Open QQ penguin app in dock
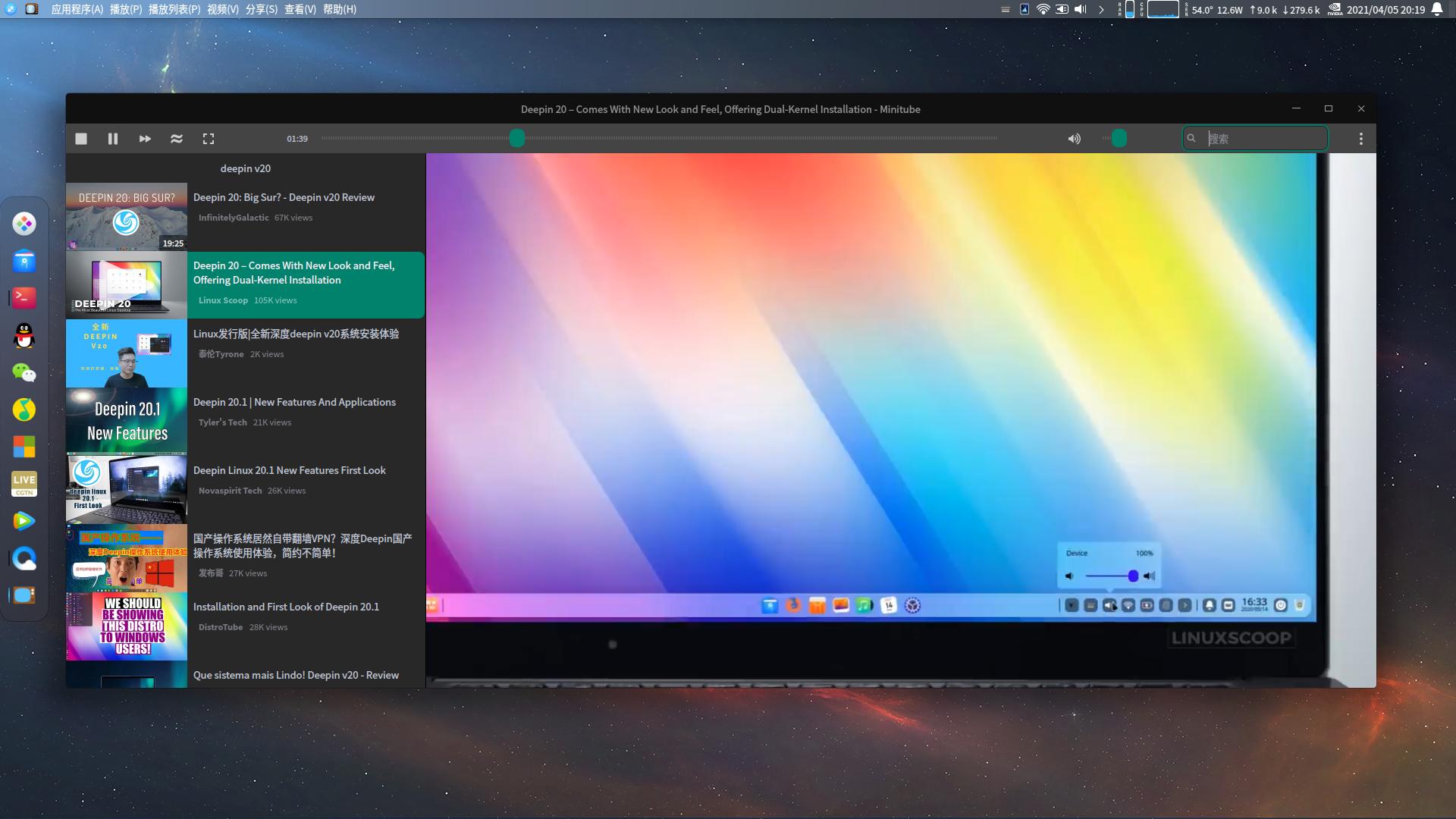 24,335
